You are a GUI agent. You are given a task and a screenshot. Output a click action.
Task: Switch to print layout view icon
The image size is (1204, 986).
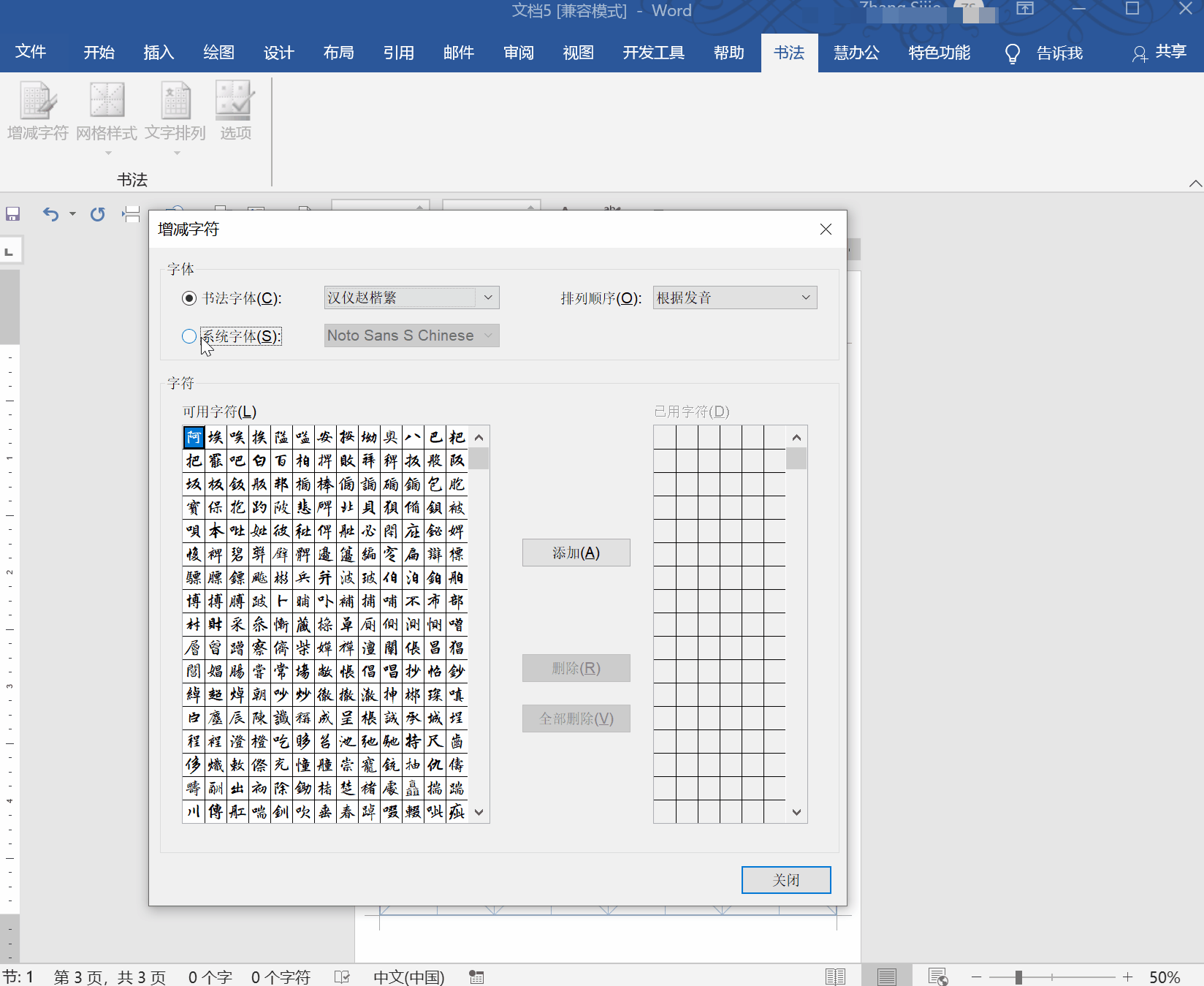(887, 976)
